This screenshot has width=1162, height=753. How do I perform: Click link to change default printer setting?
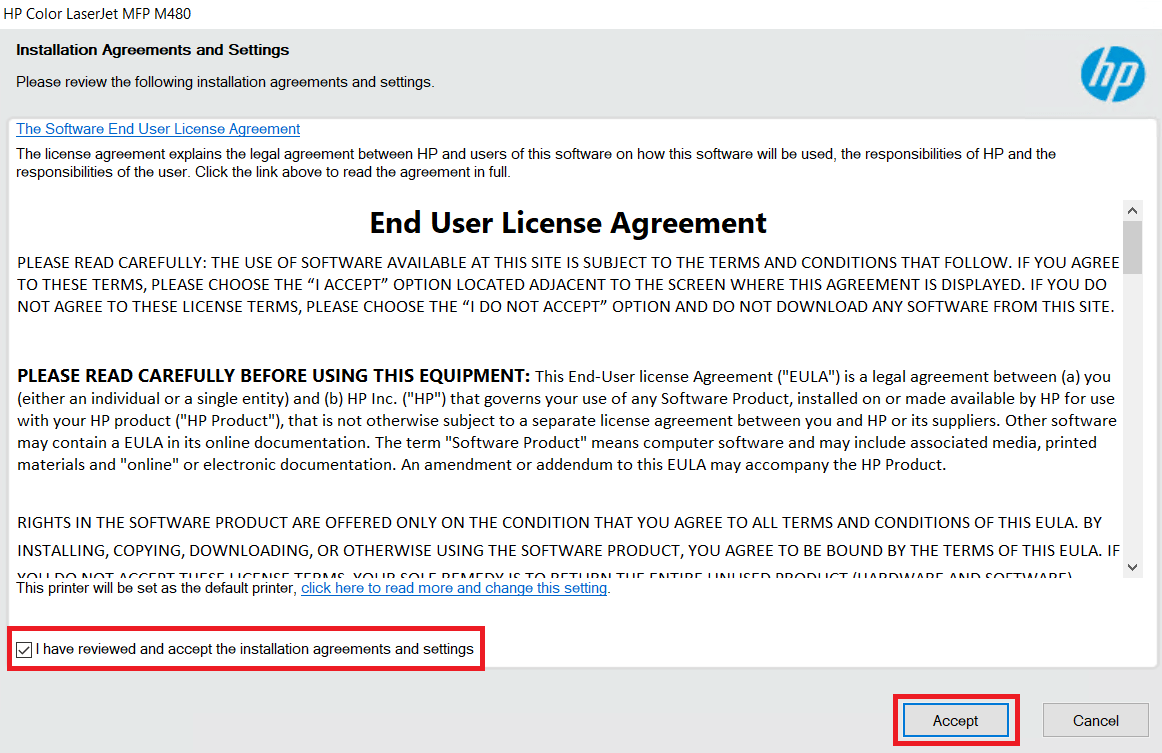coord(454,588)
